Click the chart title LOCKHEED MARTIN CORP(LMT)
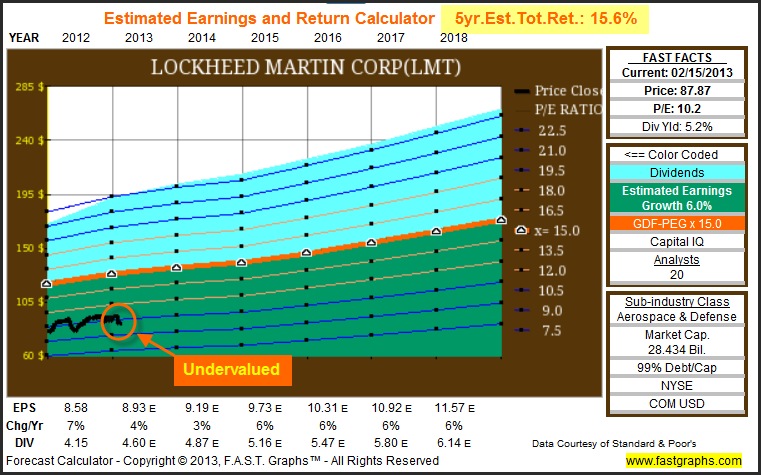Viewport: 761px width, 475px height. tap(306, 66)
